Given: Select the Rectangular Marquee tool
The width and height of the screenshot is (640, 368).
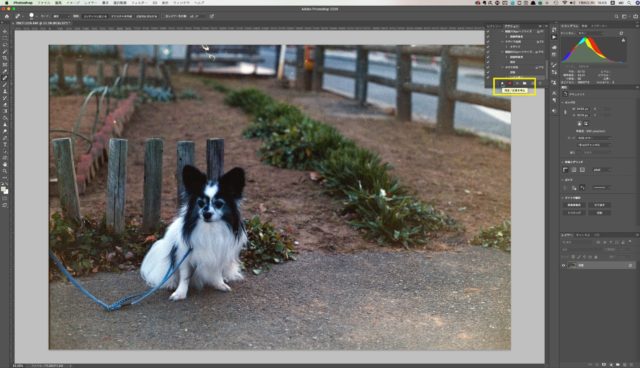Looking at the screenshot, I should 5,38.
